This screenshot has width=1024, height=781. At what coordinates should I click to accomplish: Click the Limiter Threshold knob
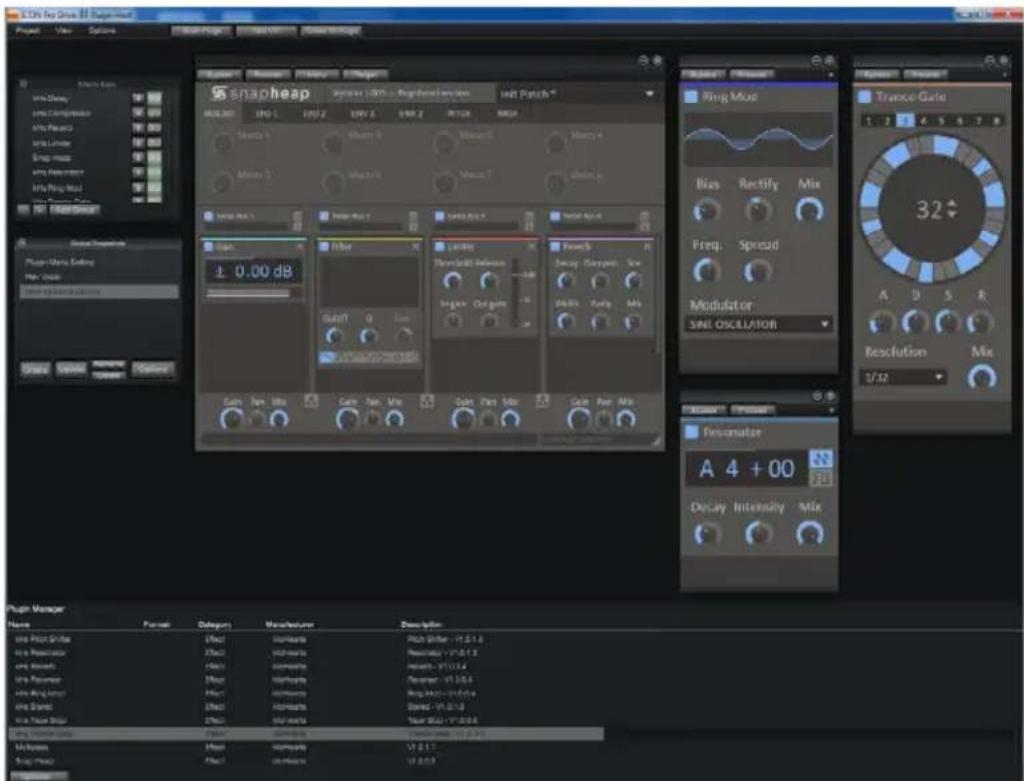[x=452, y=281]
